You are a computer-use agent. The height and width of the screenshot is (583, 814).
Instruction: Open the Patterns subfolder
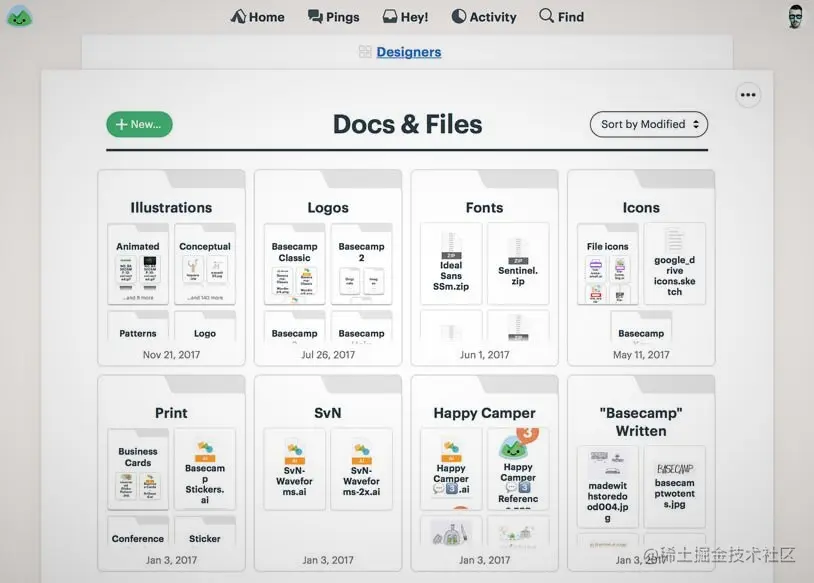coord(138,327)
